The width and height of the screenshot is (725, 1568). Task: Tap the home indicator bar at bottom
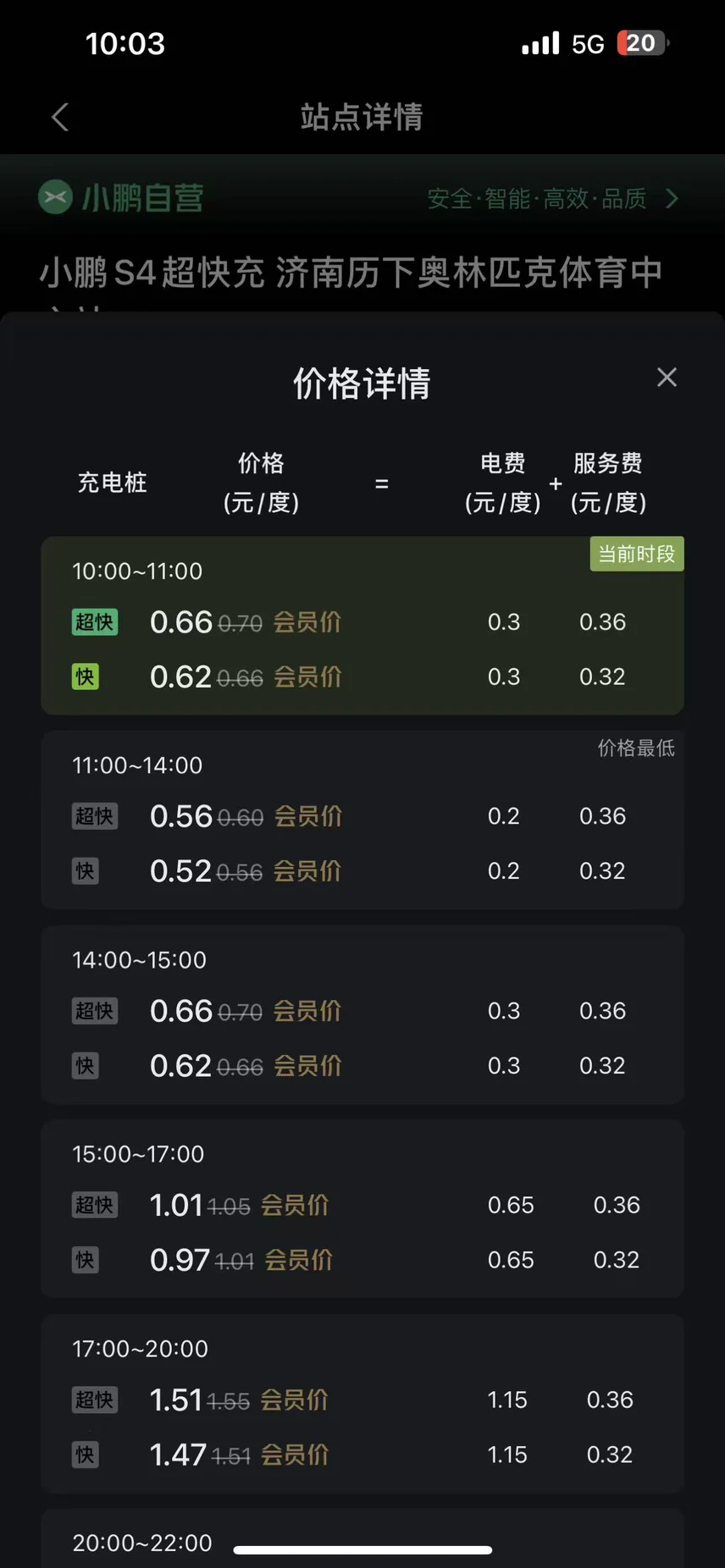coord(362,1550)
